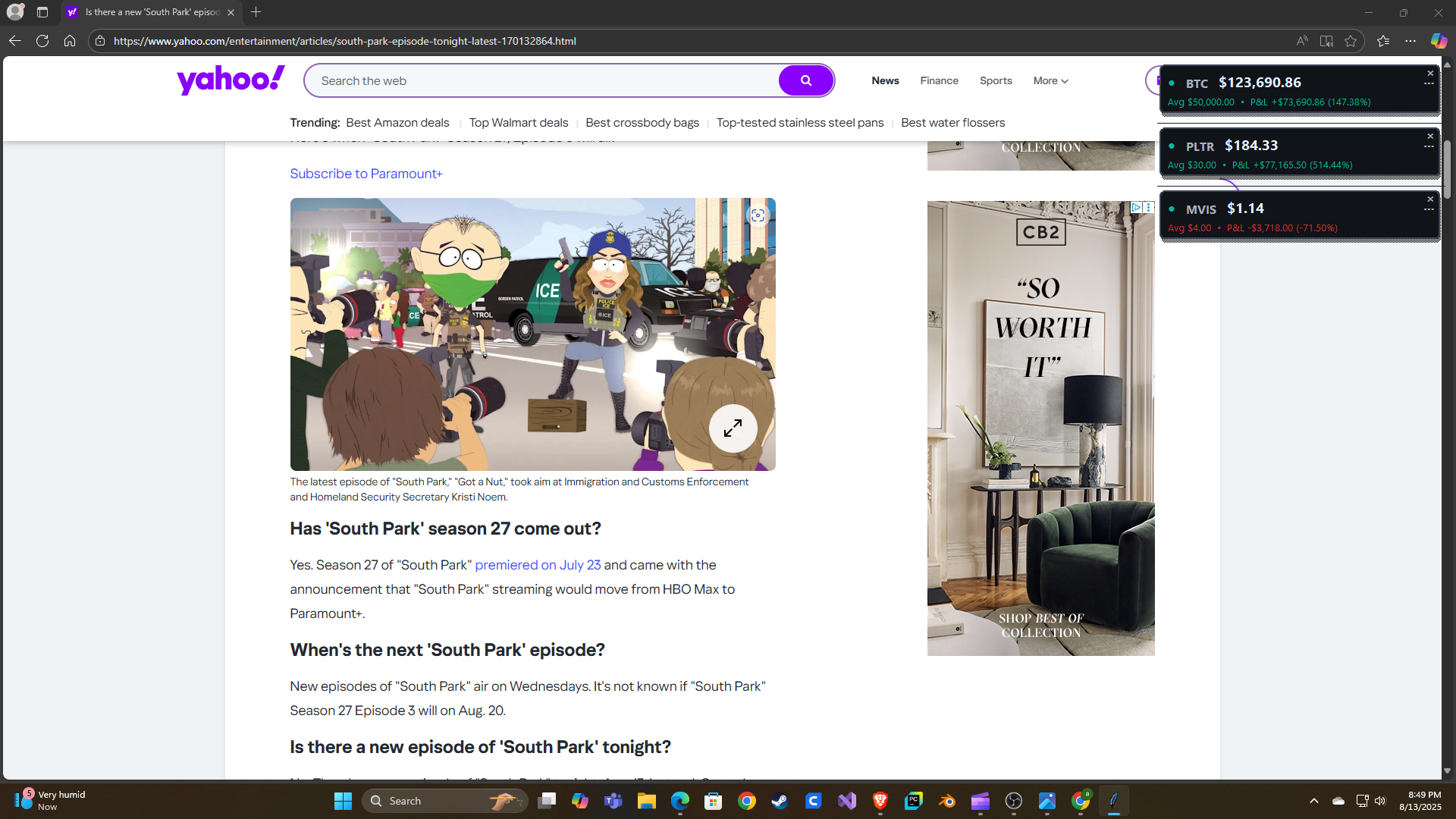Show hidden system tray icons
The height and width of the screenshot is (819, 1456).
tap(1314, 801)
